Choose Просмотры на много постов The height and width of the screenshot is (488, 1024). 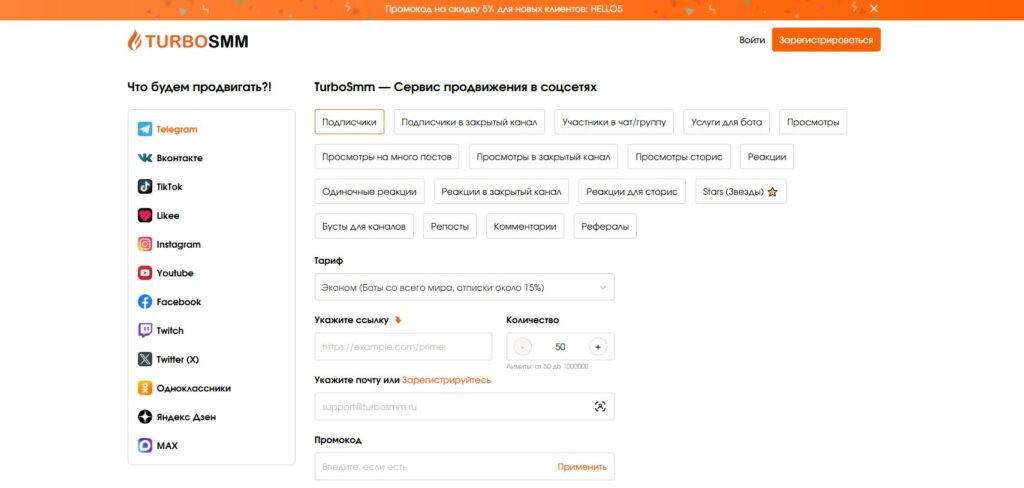[x=387, y=157]
